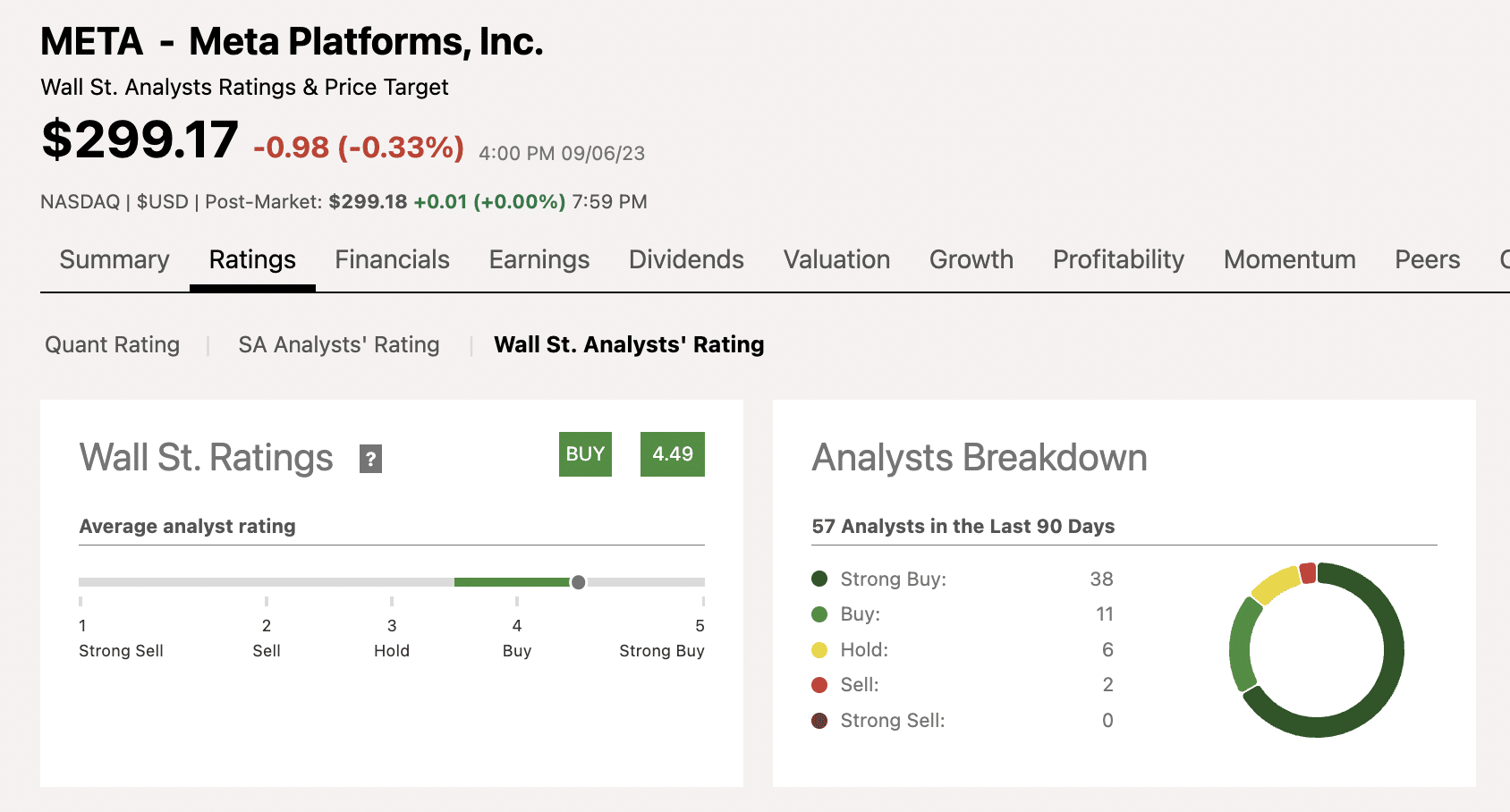Image resolution: width=1510 pixels, height=812 pixels.
Task: Click the Strong Sell count 0
Action: coord(1107,721)
